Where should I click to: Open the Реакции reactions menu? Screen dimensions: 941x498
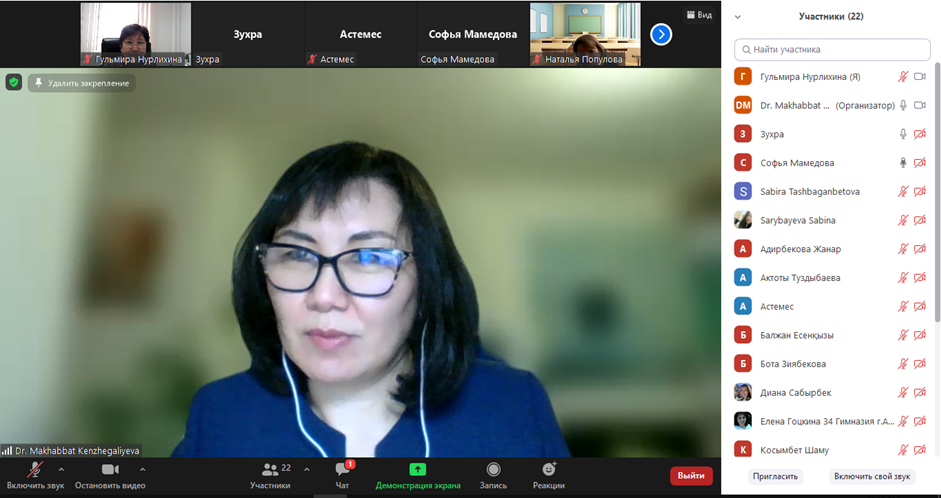pyautogui.click(x=549, y=476)
